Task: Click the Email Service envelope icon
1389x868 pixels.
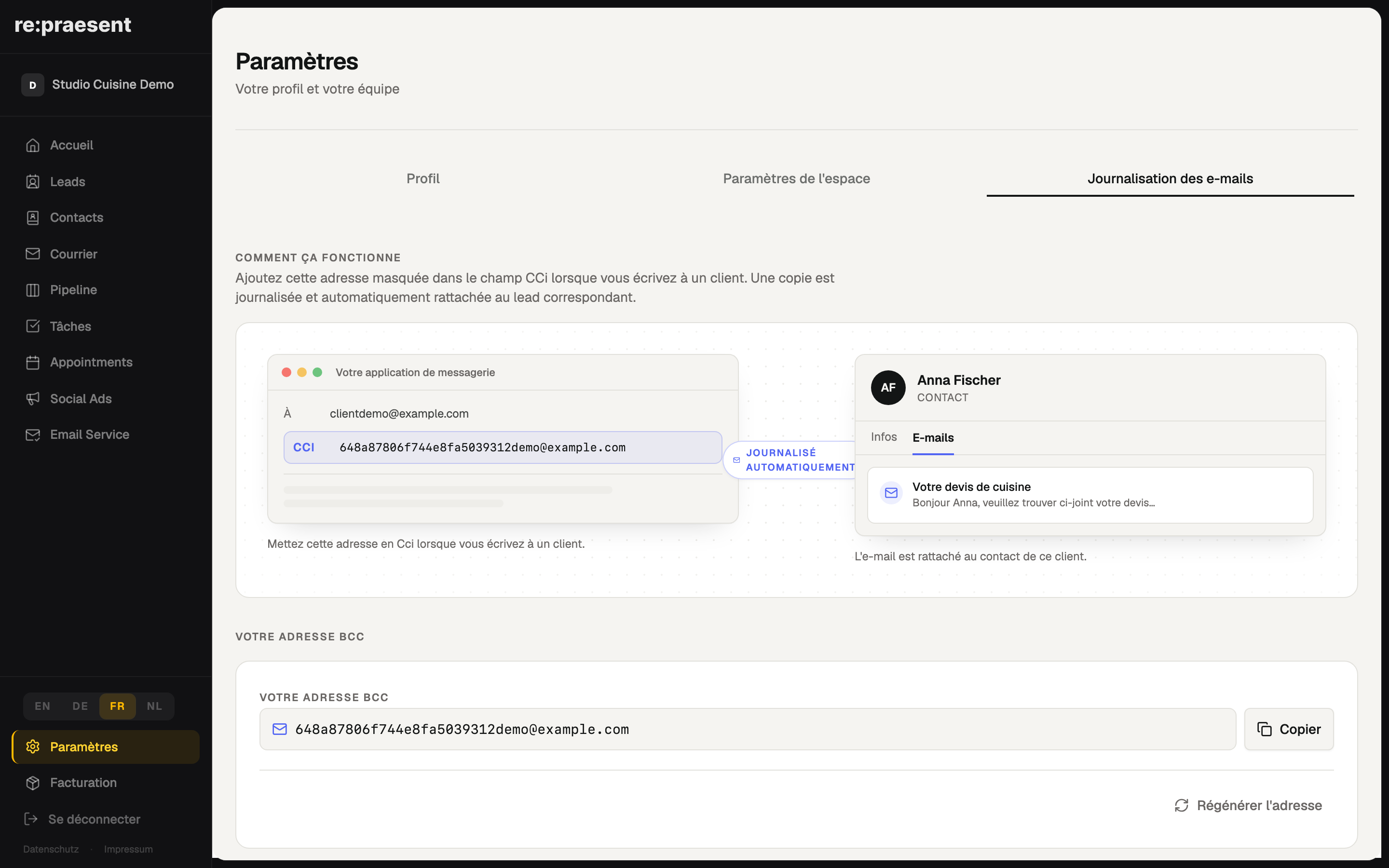Action: 33,434
